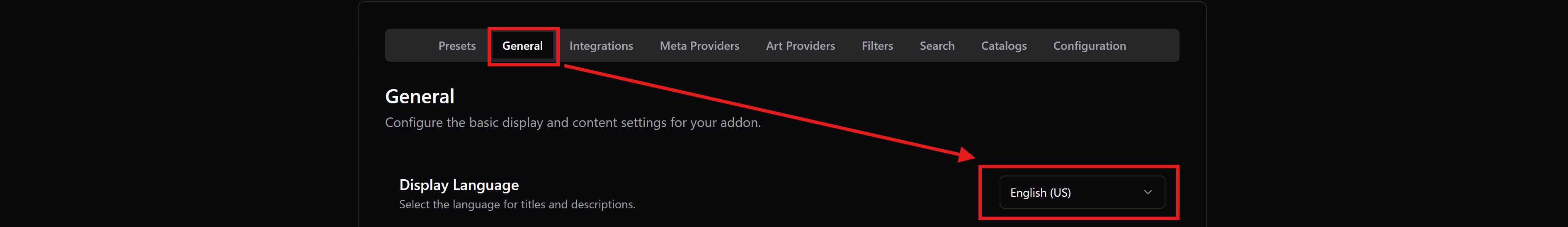
Task: Click the large General section heading
Action: pos(420,96)
